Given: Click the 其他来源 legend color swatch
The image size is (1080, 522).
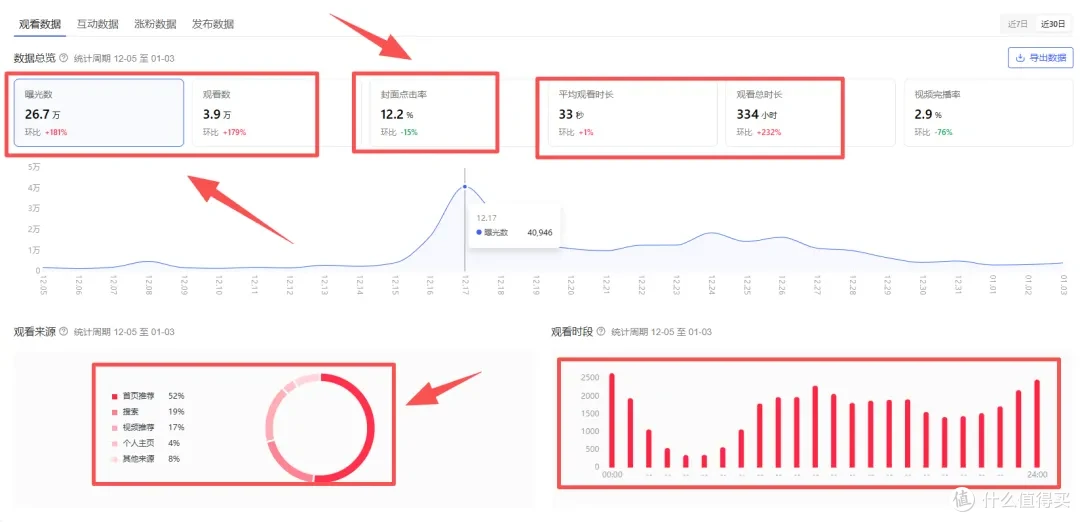Looking at the screenshot, I should [x=114, y=459].
